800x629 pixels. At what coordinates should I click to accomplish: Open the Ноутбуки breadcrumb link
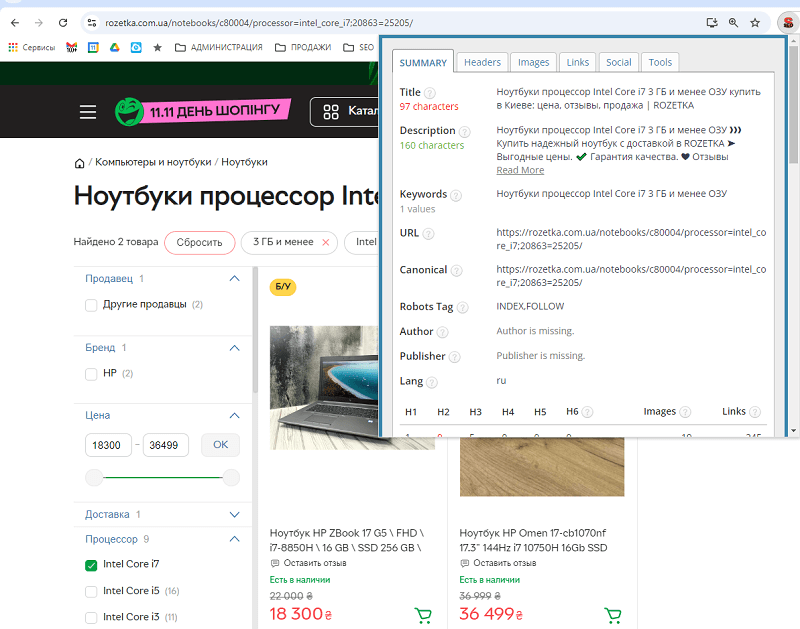pos(244,162)
